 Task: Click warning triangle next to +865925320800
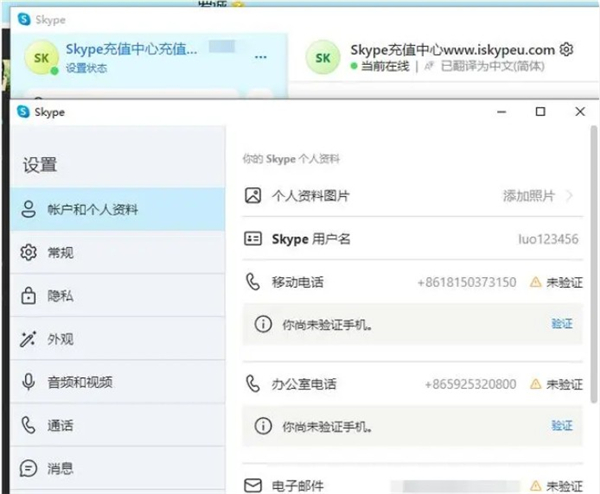(x=536, y=384)
